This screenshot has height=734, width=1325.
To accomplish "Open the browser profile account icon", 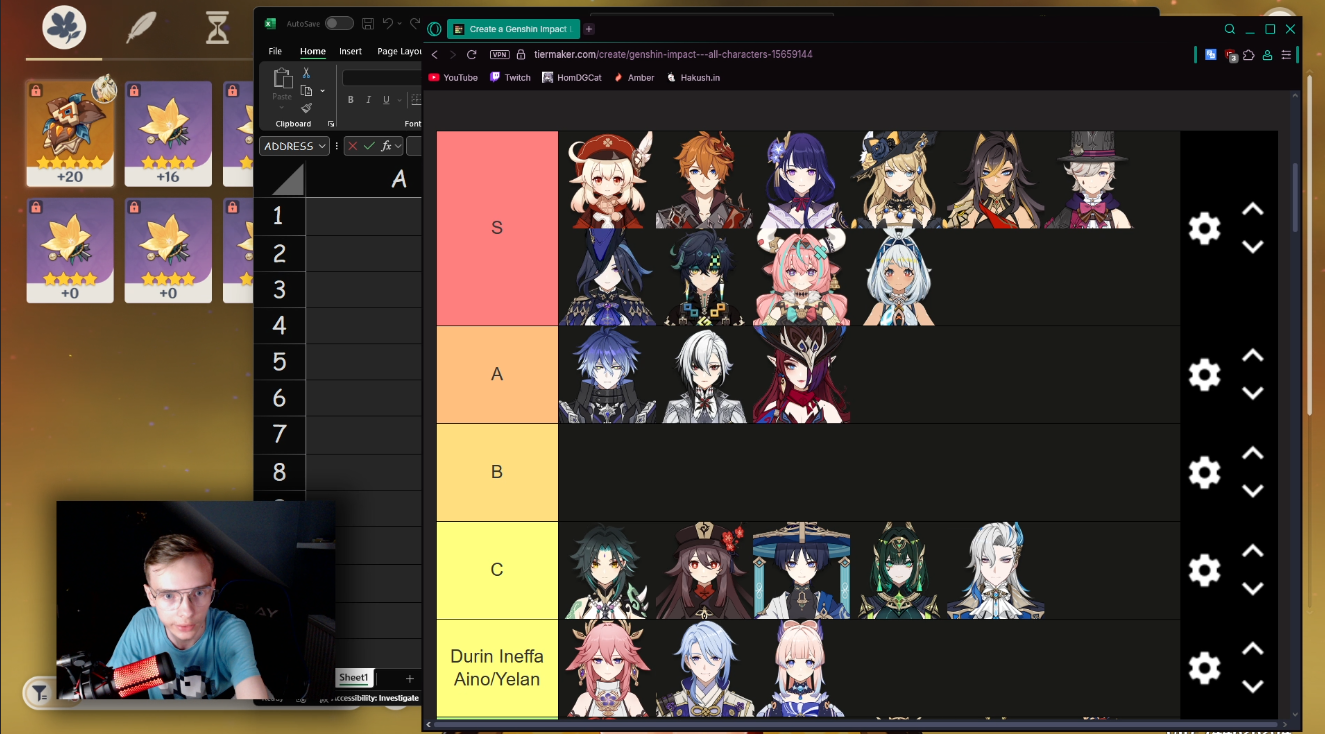I will pos(1267,55).
